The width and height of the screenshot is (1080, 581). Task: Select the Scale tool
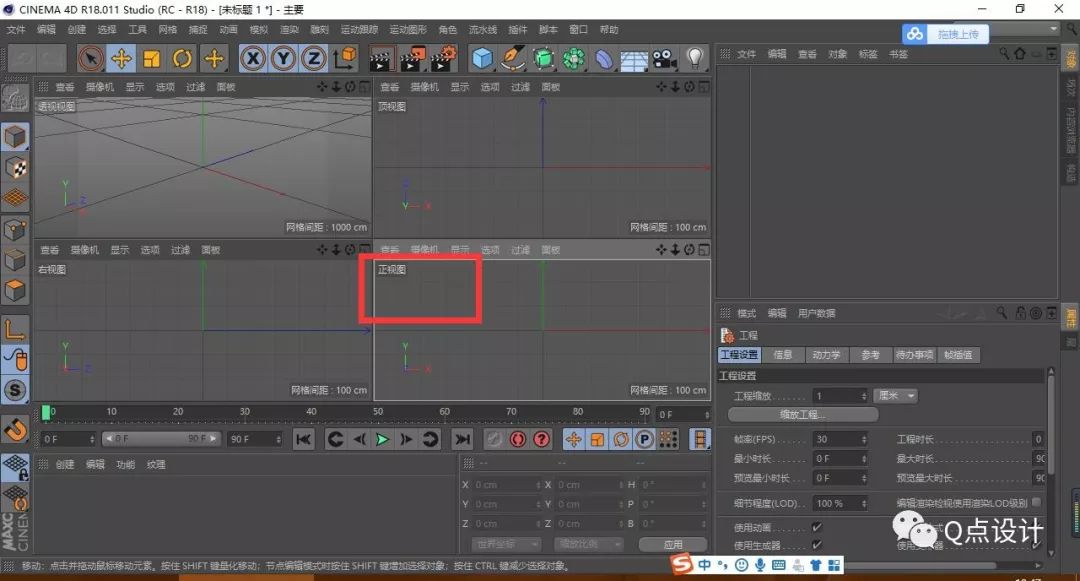[150, 58]
